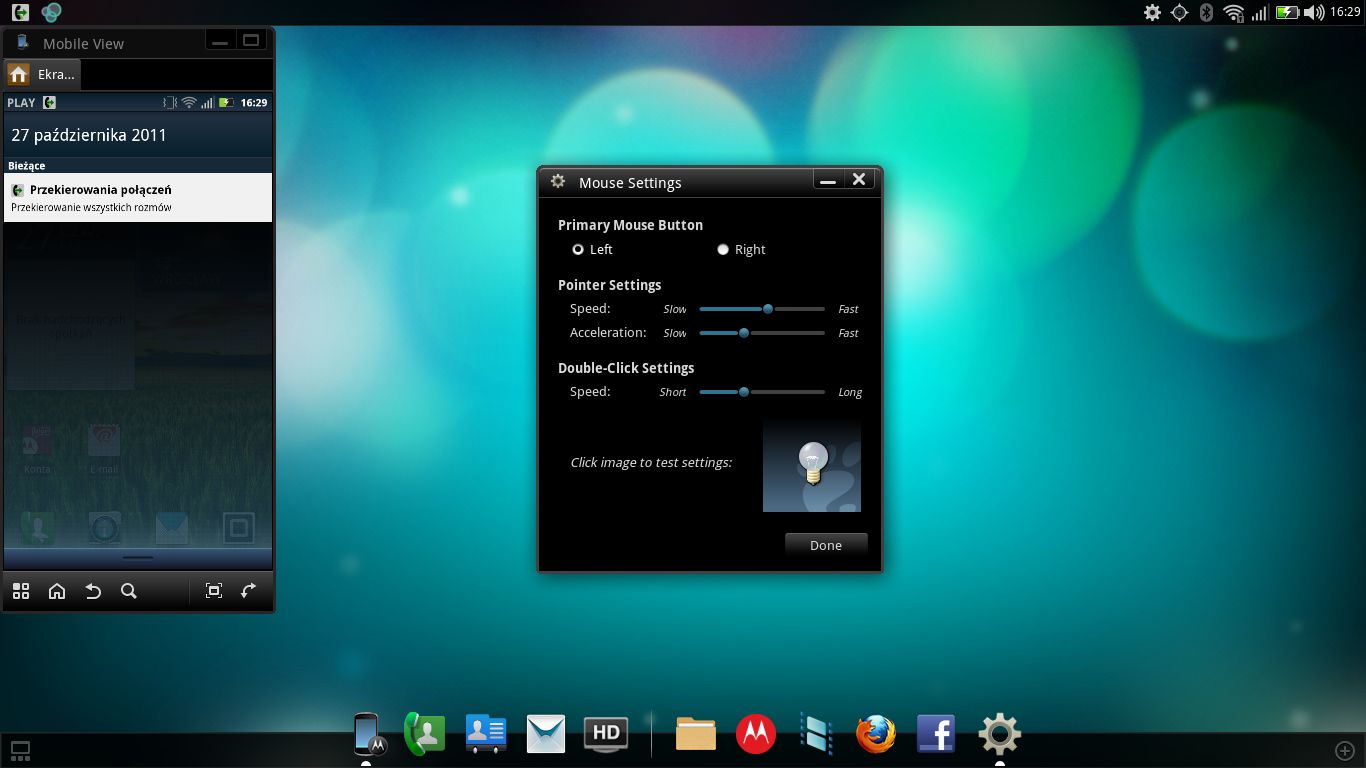The width and height of the screenshot is (1366, 768).
Task: Launch Facebook from the dock
Action: click(x=936, y=735)
